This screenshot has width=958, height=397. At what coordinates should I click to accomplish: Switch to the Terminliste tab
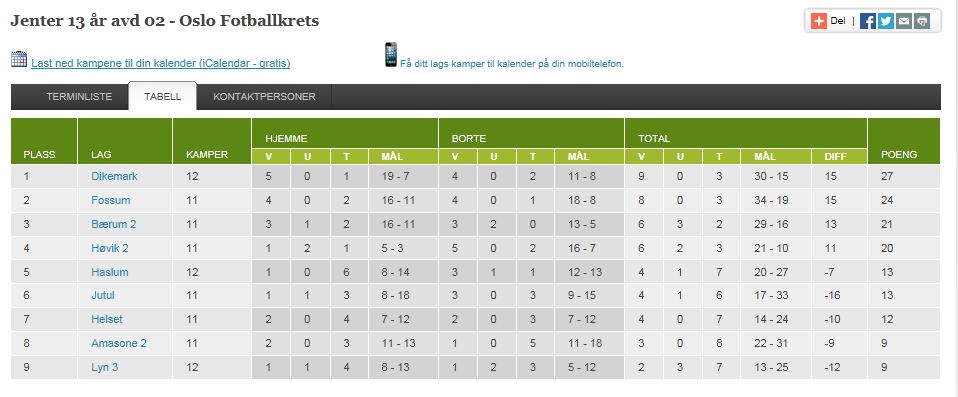(79, 97)
